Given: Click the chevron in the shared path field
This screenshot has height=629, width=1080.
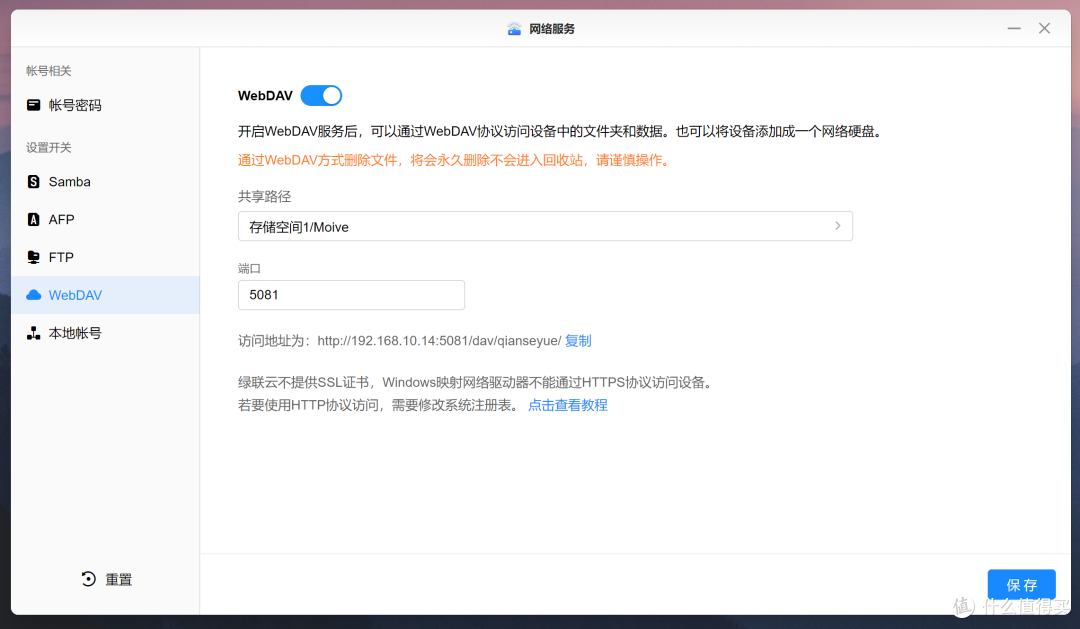Looking at the screenshot, I should click(x=838, y=226).
